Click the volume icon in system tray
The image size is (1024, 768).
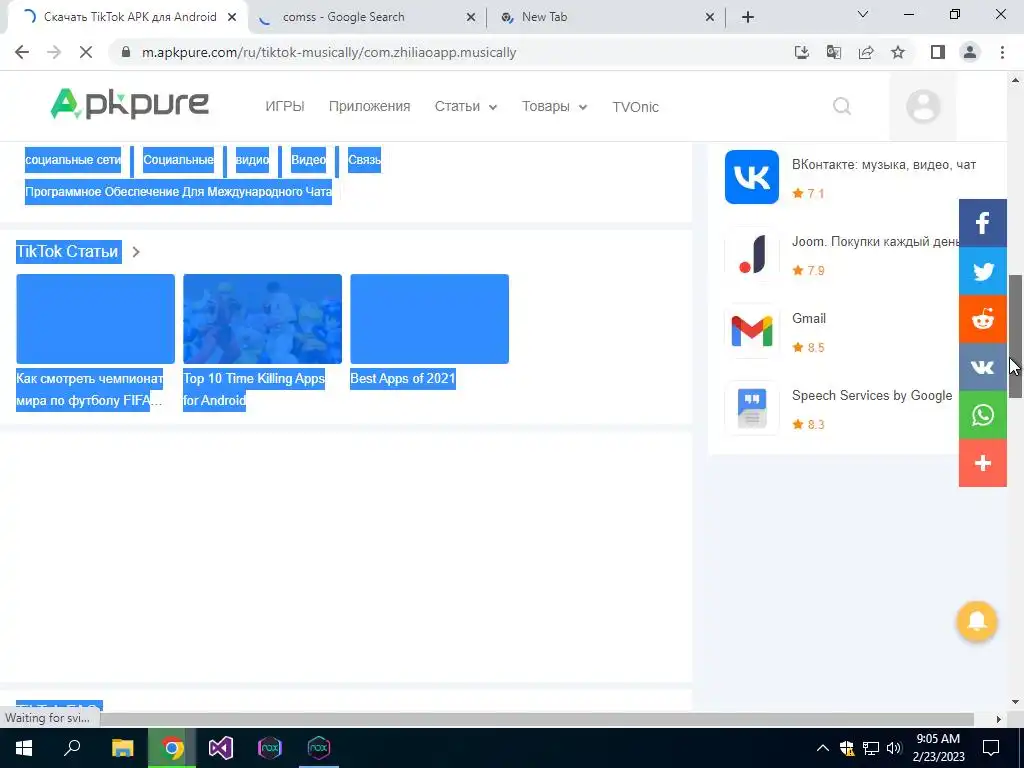[894, 748]
